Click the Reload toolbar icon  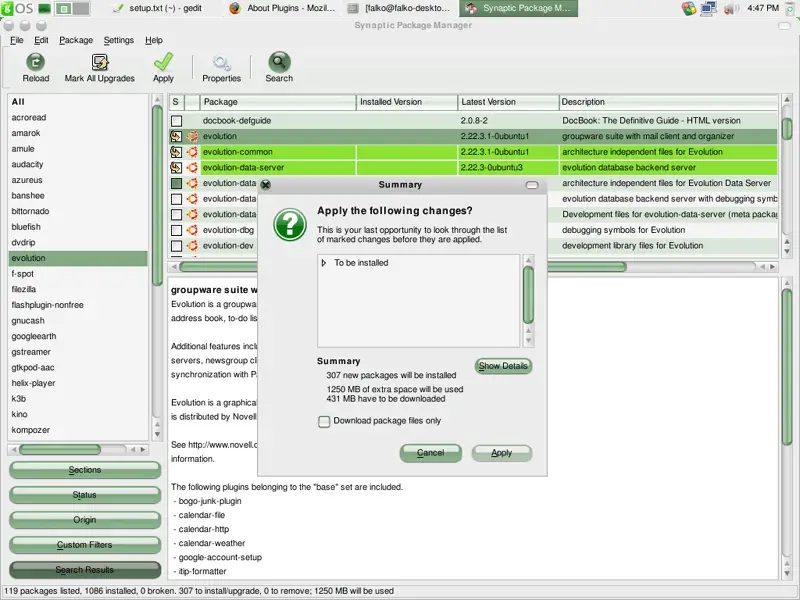pos(35,62)
